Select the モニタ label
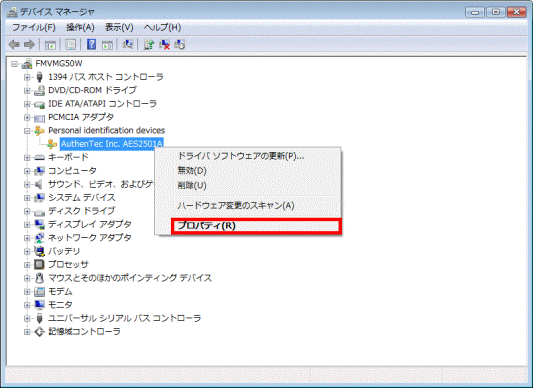The height and width of the screenshot is (388, 533). (x=60, y=305)
